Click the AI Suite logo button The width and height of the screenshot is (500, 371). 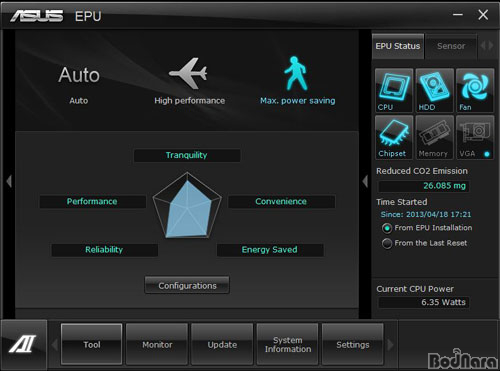tap(23, 344)
